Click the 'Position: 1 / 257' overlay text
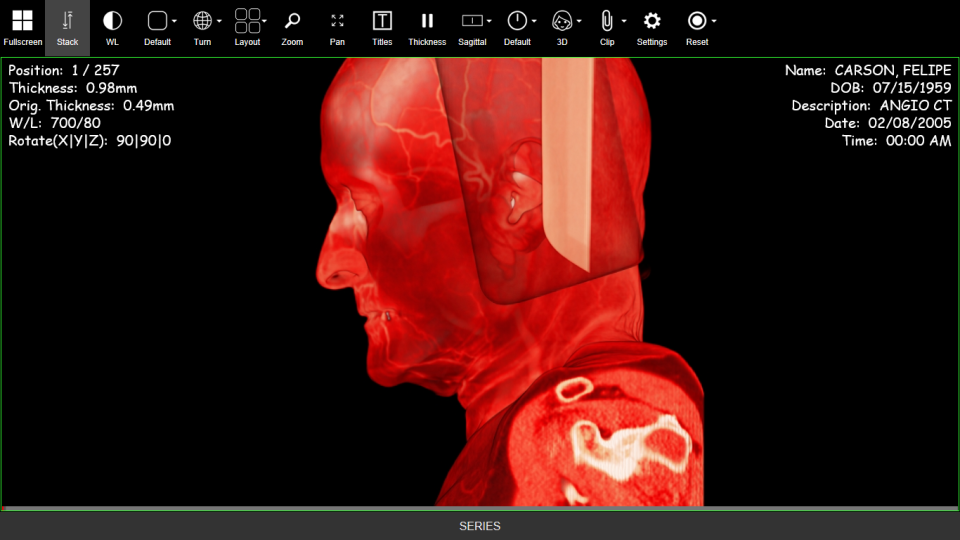 [x=64, y=70]
